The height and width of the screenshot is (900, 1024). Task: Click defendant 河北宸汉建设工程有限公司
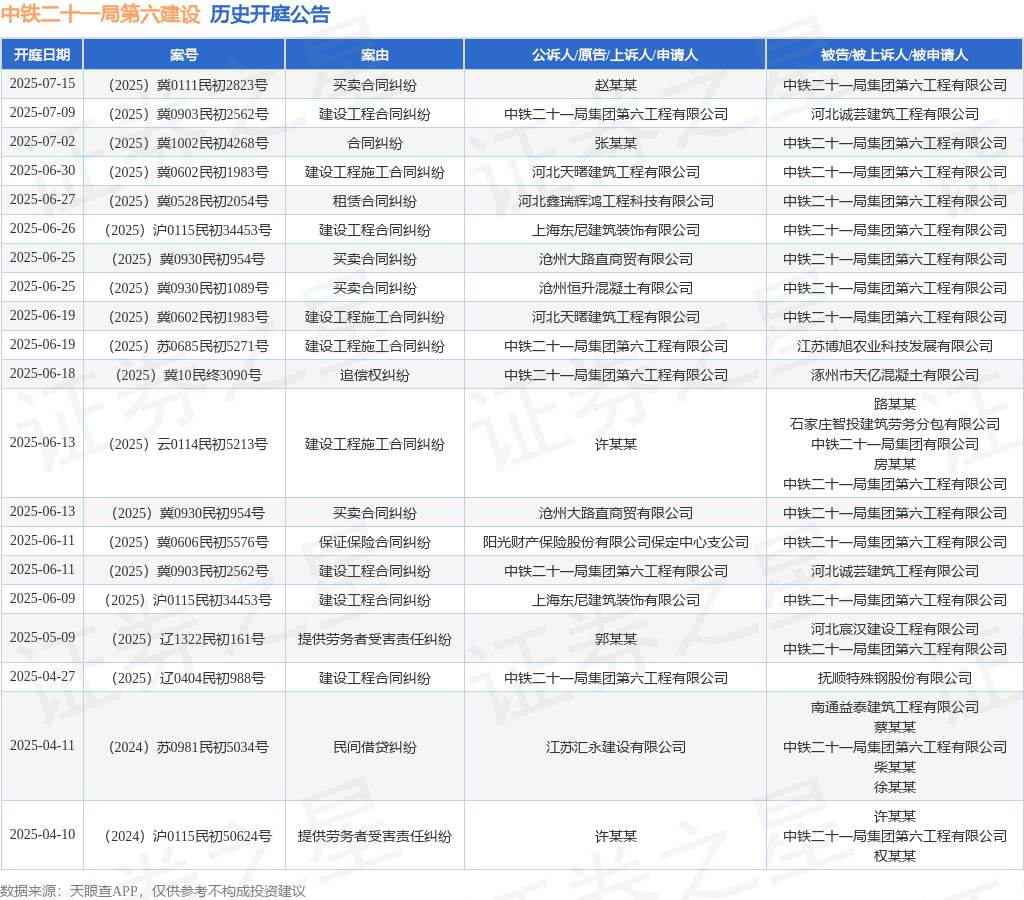point(895,629)
